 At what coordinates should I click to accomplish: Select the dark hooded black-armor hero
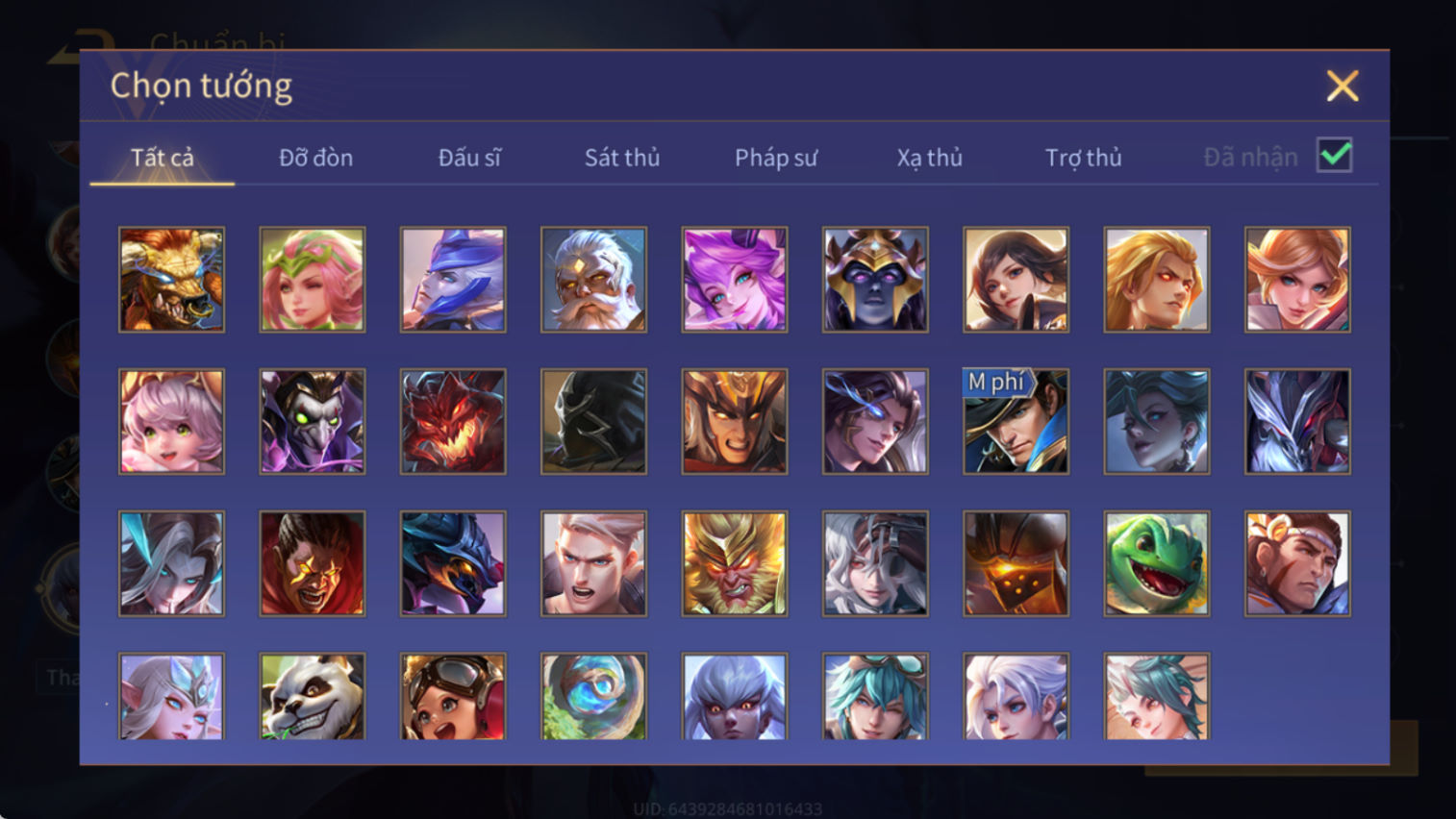point(593,421)
